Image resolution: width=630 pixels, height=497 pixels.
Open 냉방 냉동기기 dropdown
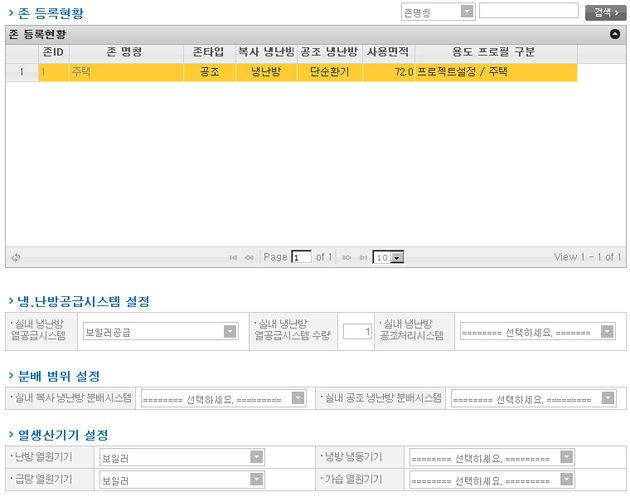[491, 457]
